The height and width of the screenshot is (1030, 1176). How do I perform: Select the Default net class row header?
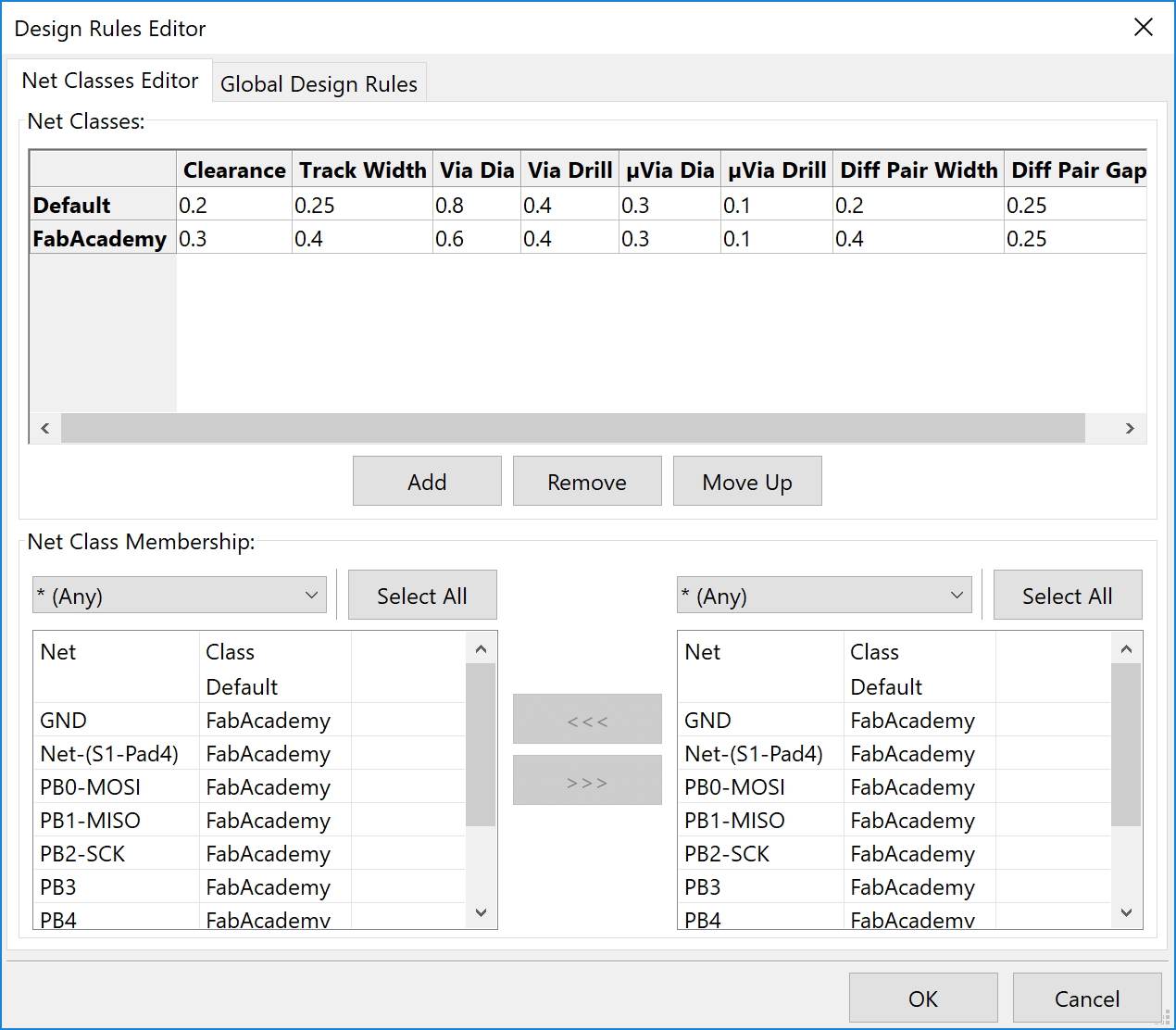coord(103,205)
